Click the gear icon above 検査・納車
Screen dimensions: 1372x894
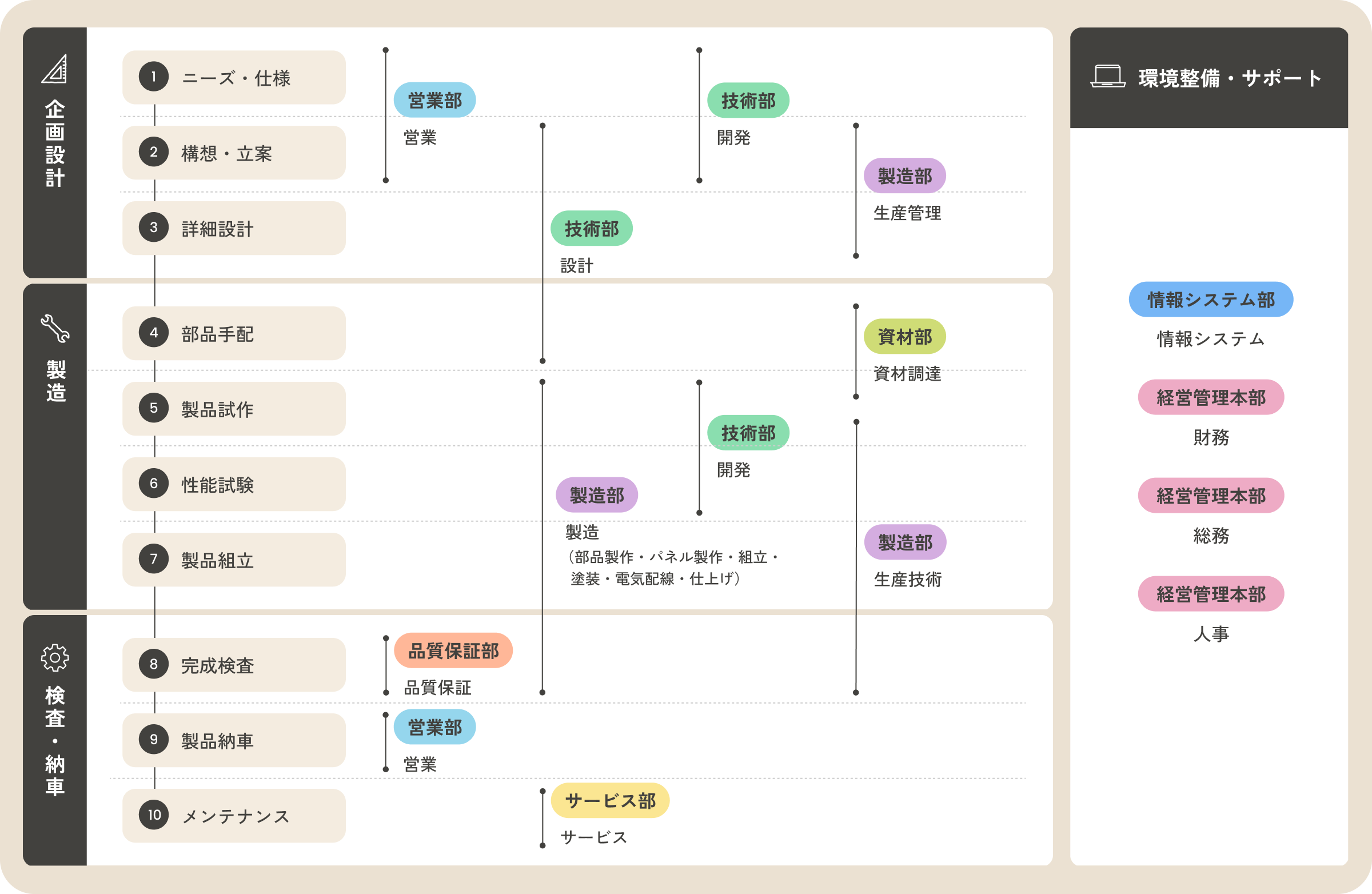pyautogui.click(x=55, y=658)
